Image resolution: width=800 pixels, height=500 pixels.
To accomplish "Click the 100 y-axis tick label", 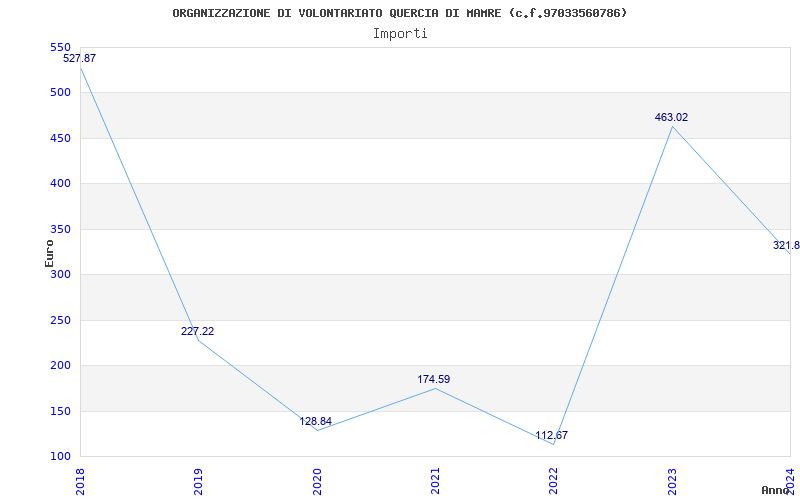I will point(60,457).
